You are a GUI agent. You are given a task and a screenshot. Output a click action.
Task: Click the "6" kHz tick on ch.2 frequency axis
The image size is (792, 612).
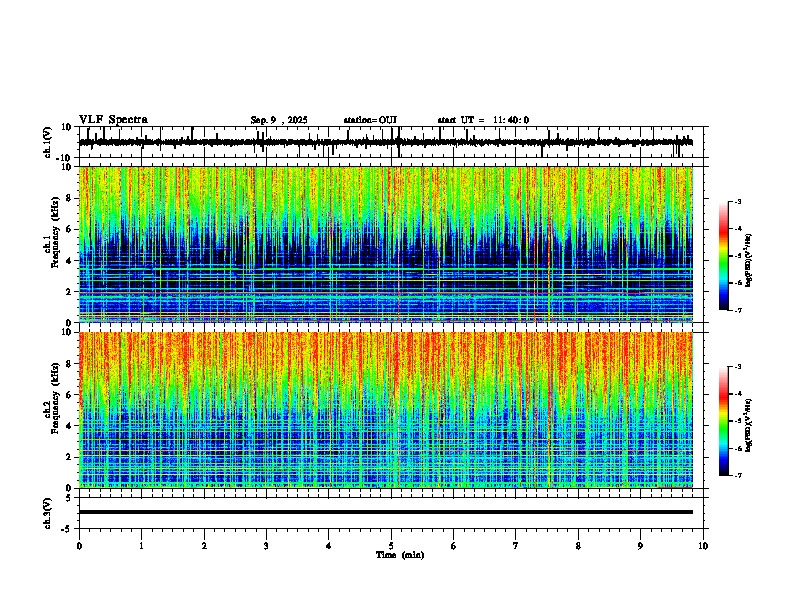[x=70, y=395]
